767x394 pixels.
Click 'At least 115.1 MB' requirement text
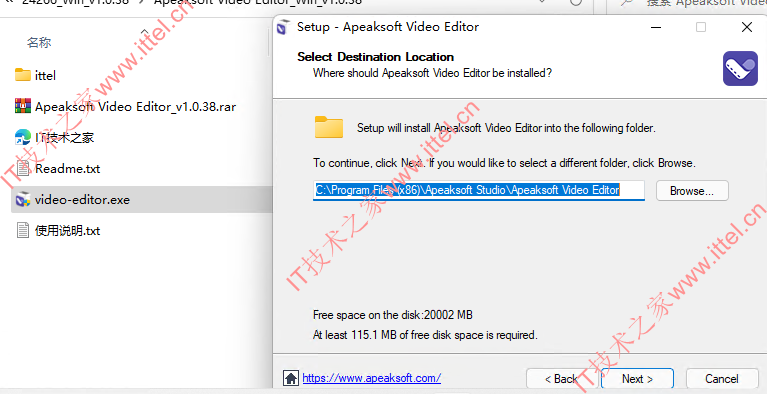point(425,335)
